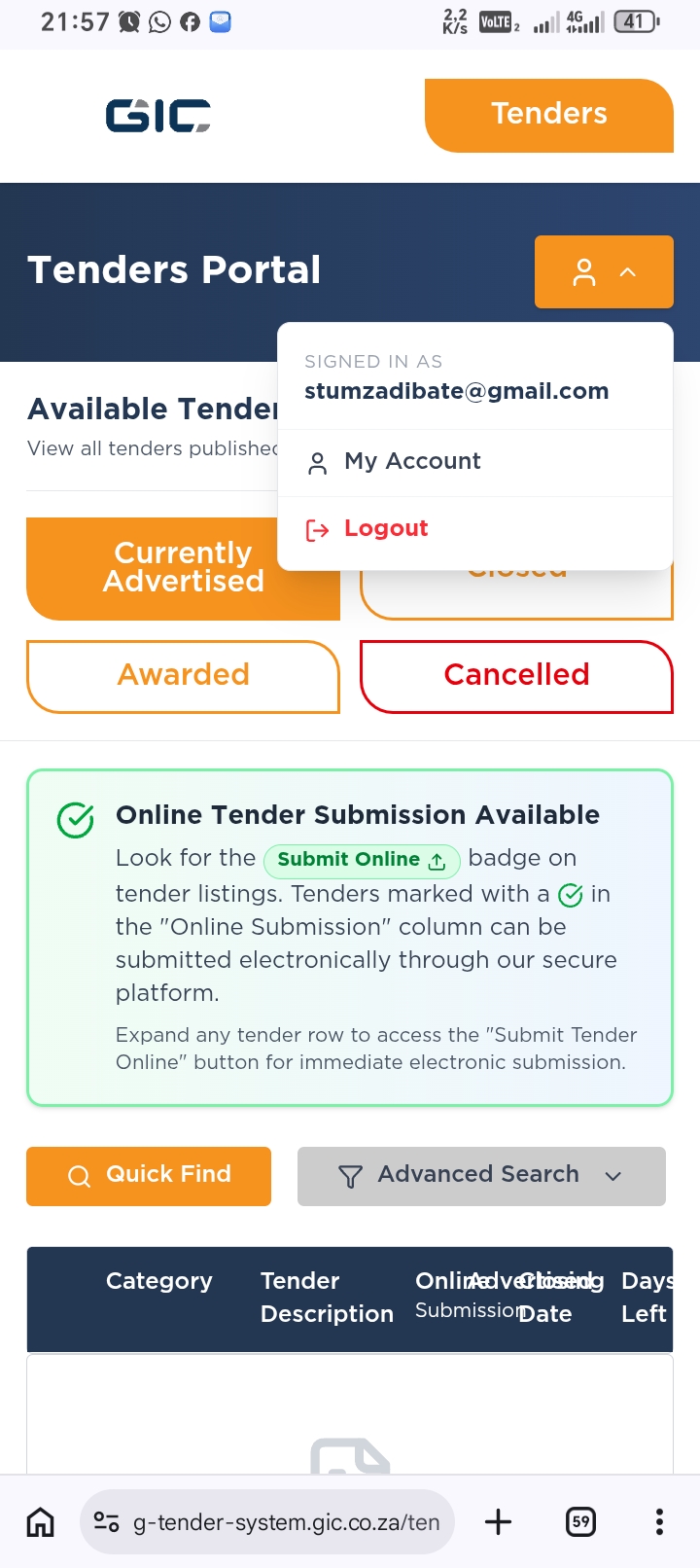This screenshot has height=1568, width=700.
Task: Click the Advanced Search chevron arrow
Action: (612, 1176)
